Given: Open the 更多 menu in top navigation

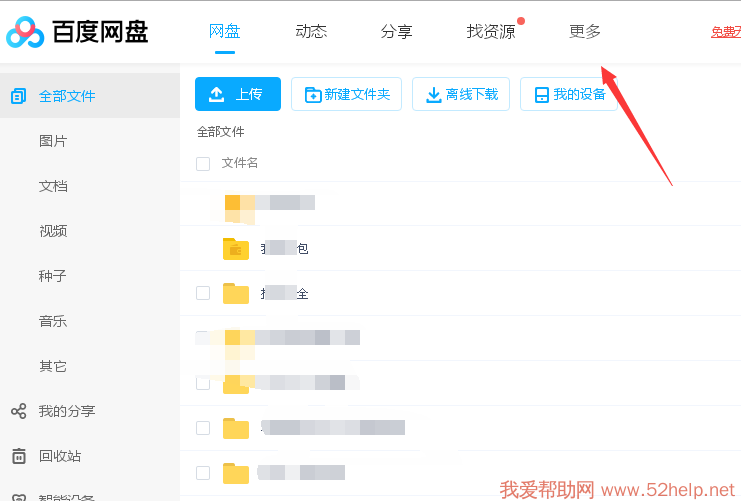Looking at the screenshot, I should [585, 31].
